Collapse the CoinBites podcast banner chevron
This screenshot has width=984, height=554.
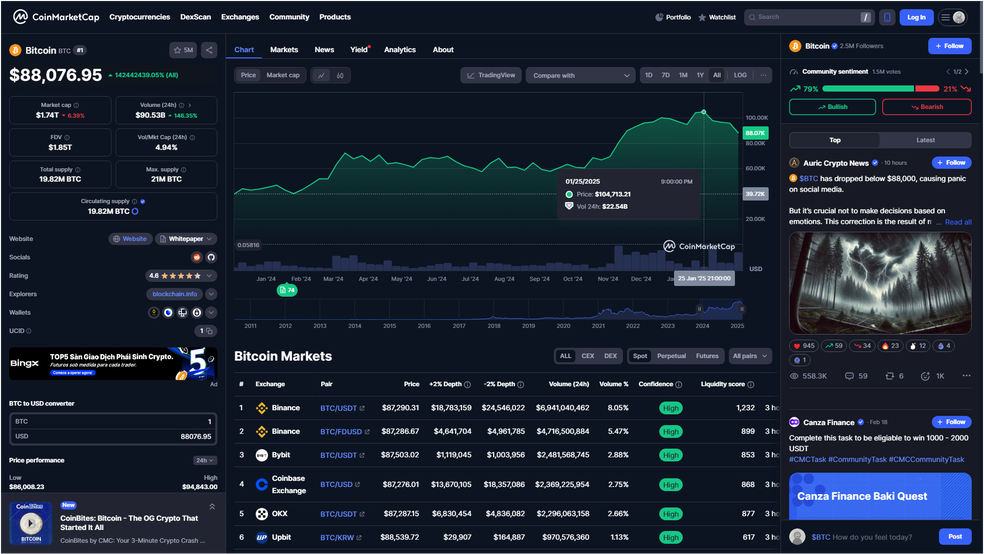212,506
